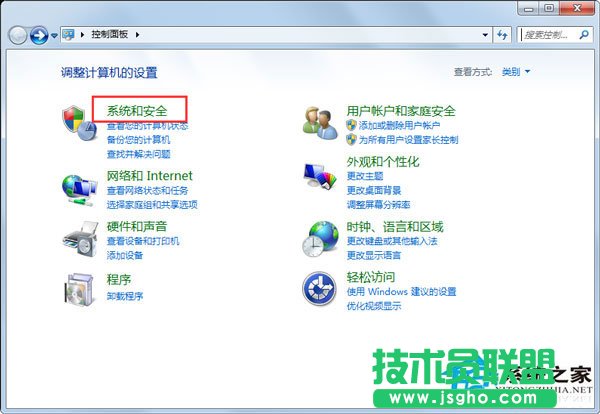The image size is (600, 414).
Task: Maximize the Control Panel window
Action: click(549, 8)
